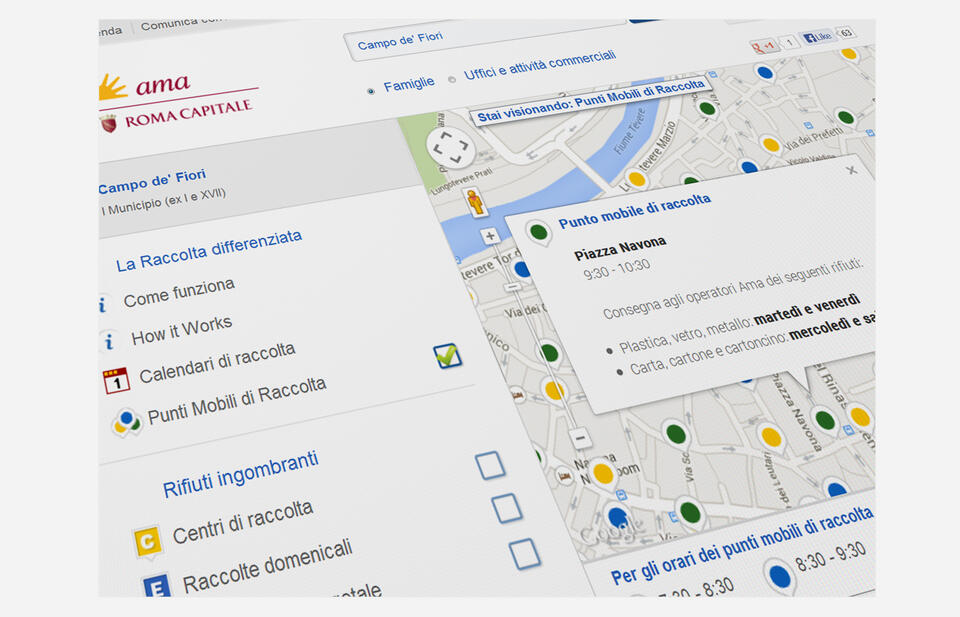
Task: Click the Facebook like count 63
Action: point(846,32)
